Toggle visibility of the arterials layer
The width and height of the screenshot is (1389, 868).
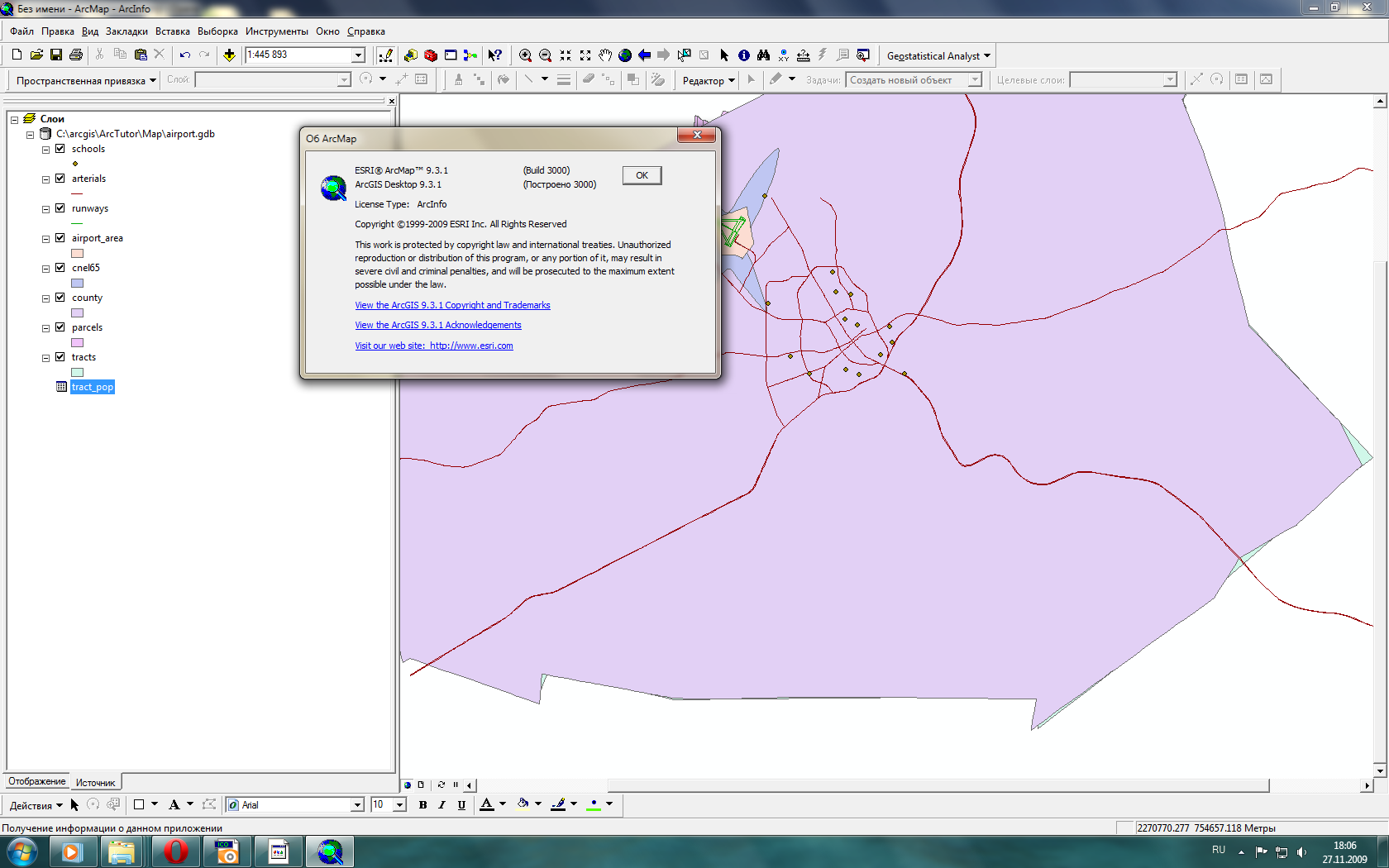click(60, 179)
